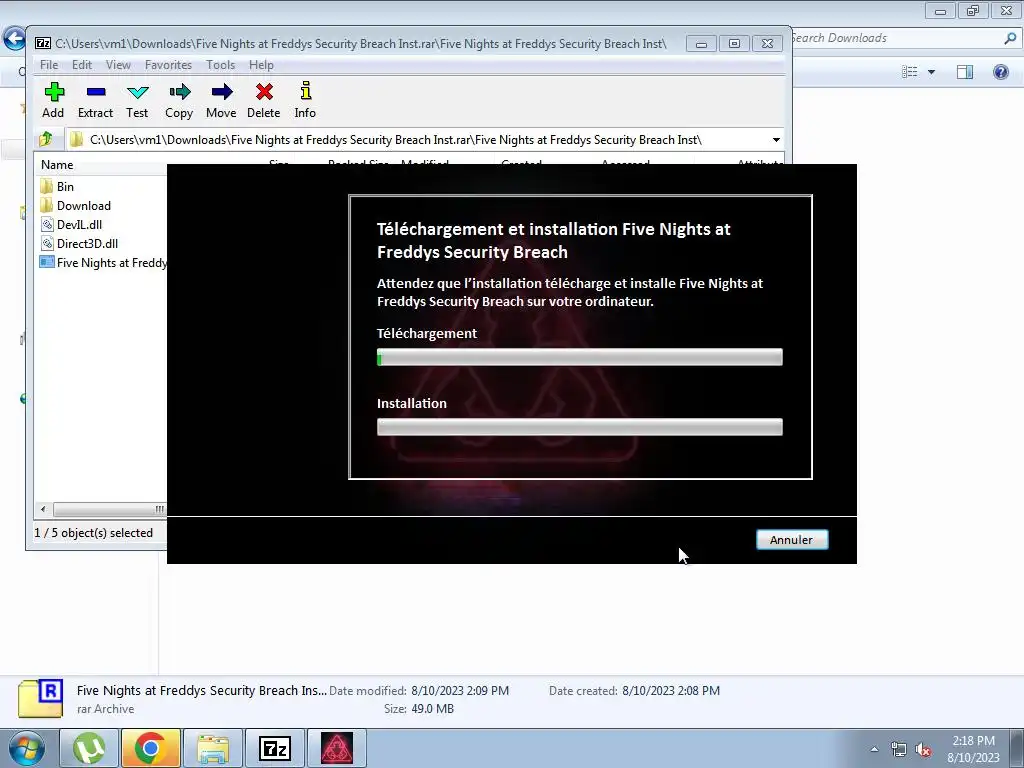This screenshot has height=768, width=1024.
Task: Minimize the 7-Zip window
Action: [x=701, y=44]
